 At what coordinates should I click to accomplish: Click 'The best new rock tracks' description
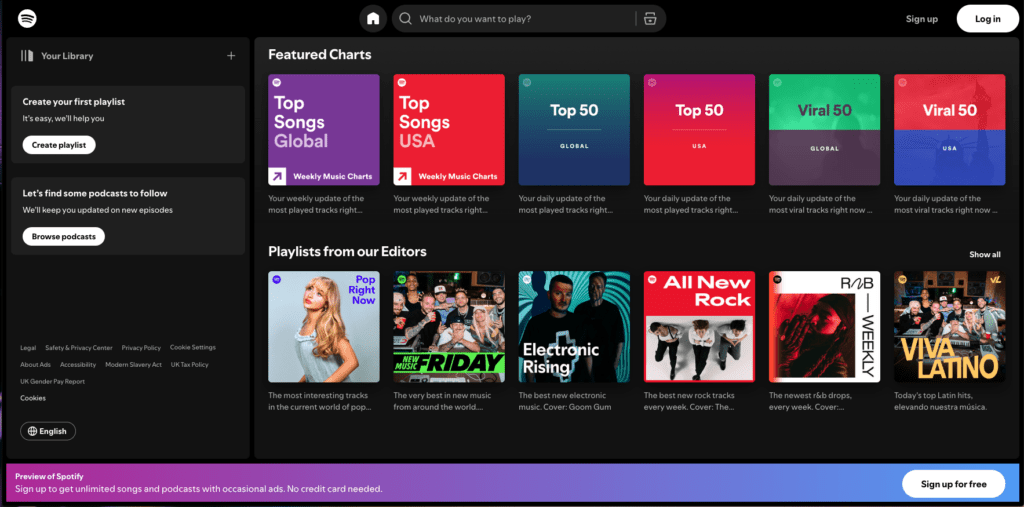(690, 401)
